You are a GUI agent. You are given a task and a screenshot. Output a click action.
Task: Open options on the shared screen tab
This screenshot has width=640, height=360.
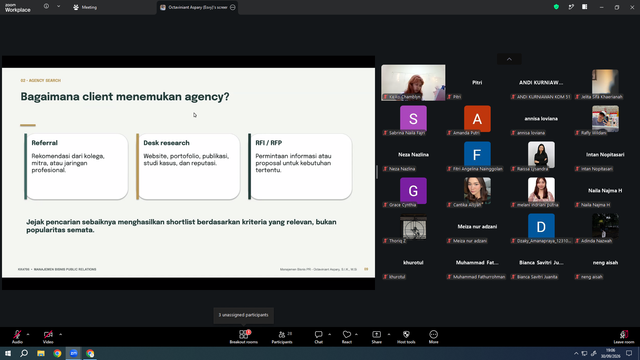tap(233, 7)
